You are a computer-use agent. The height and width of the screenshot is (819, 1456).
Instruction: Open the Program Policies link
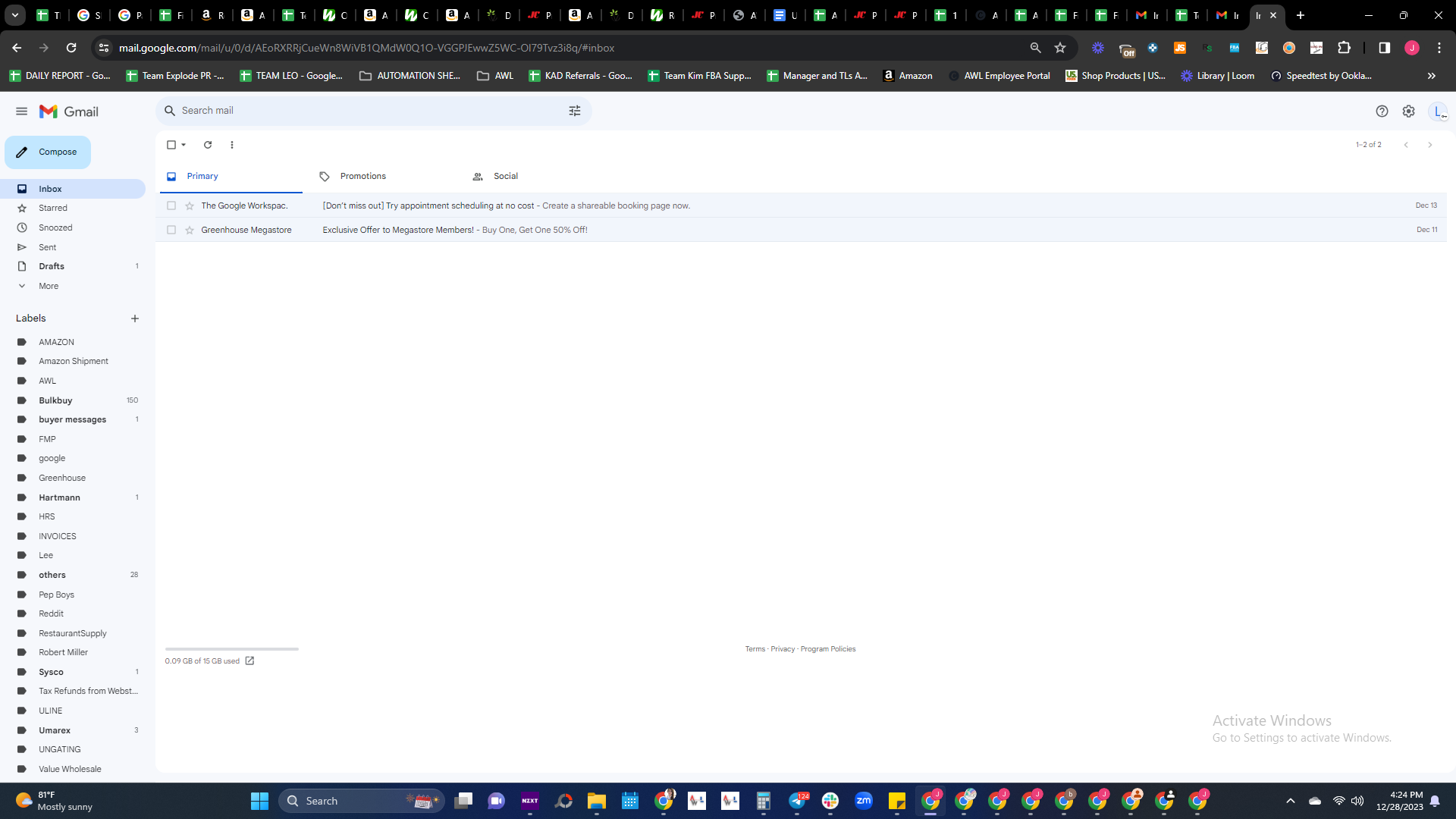coord(828,649)
